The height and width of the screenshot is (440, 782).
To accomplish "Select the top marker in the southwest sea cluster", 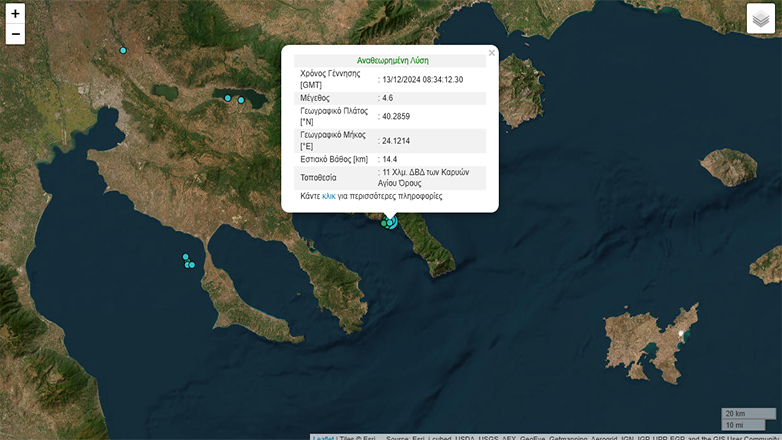I will (185, 257).
